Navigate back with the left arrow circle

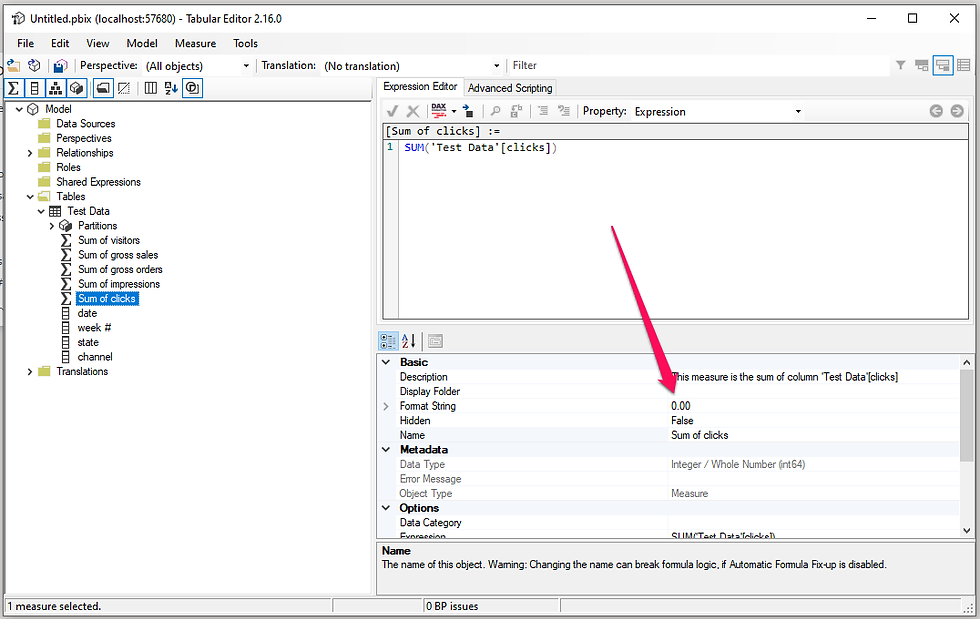[936, 111]
